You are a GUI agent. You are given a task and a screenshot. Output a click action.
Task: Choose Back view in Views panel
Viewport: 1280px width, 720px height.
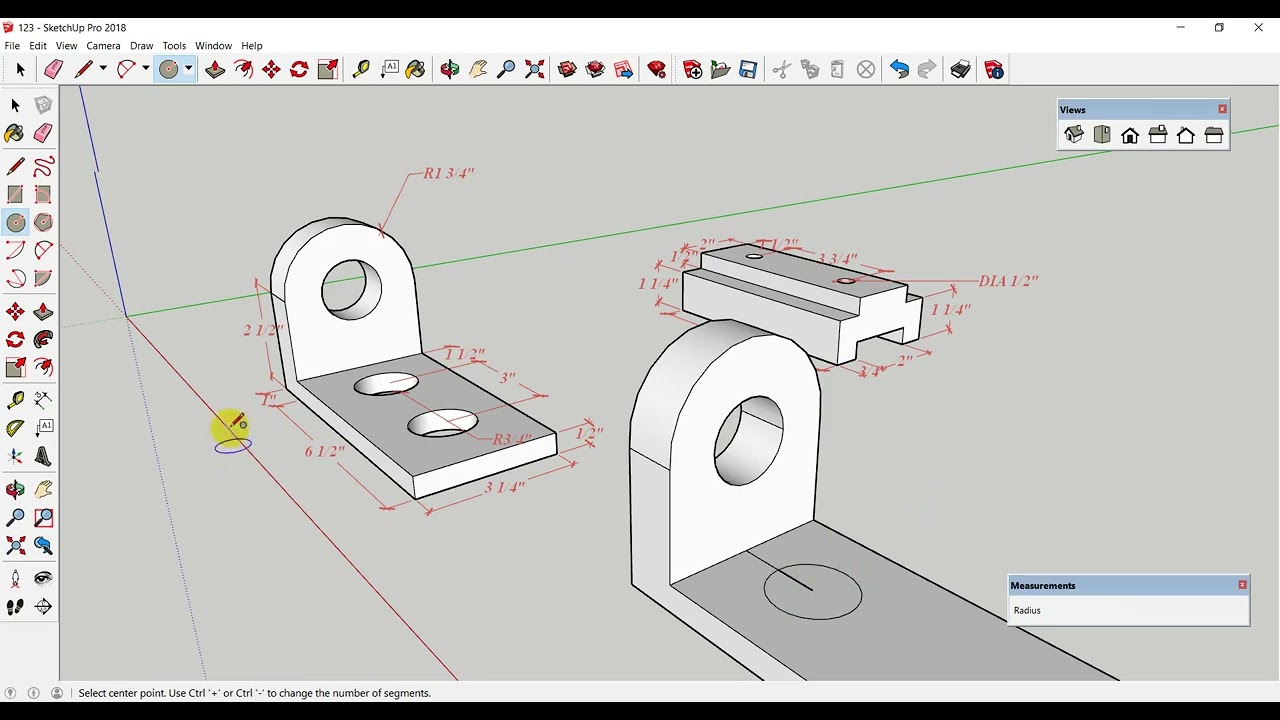coord(1186,135)
